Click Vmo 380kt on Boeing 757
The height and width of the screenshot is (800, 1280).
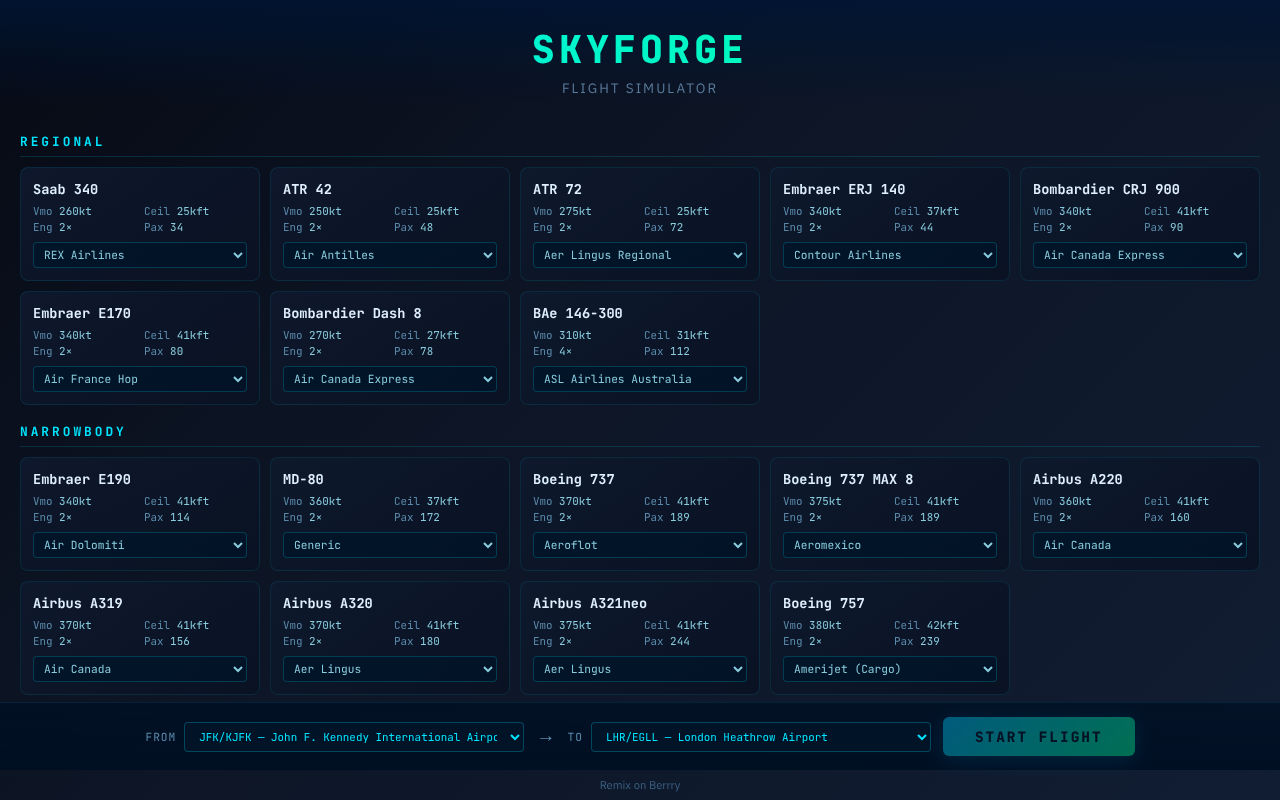(812, 625)
